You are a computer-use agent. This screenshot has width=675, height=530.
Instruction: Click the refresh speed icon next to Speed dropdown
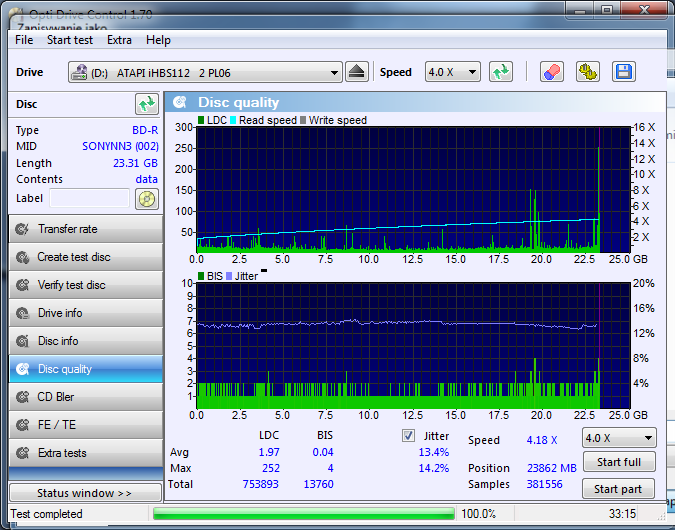coord(501,72)
